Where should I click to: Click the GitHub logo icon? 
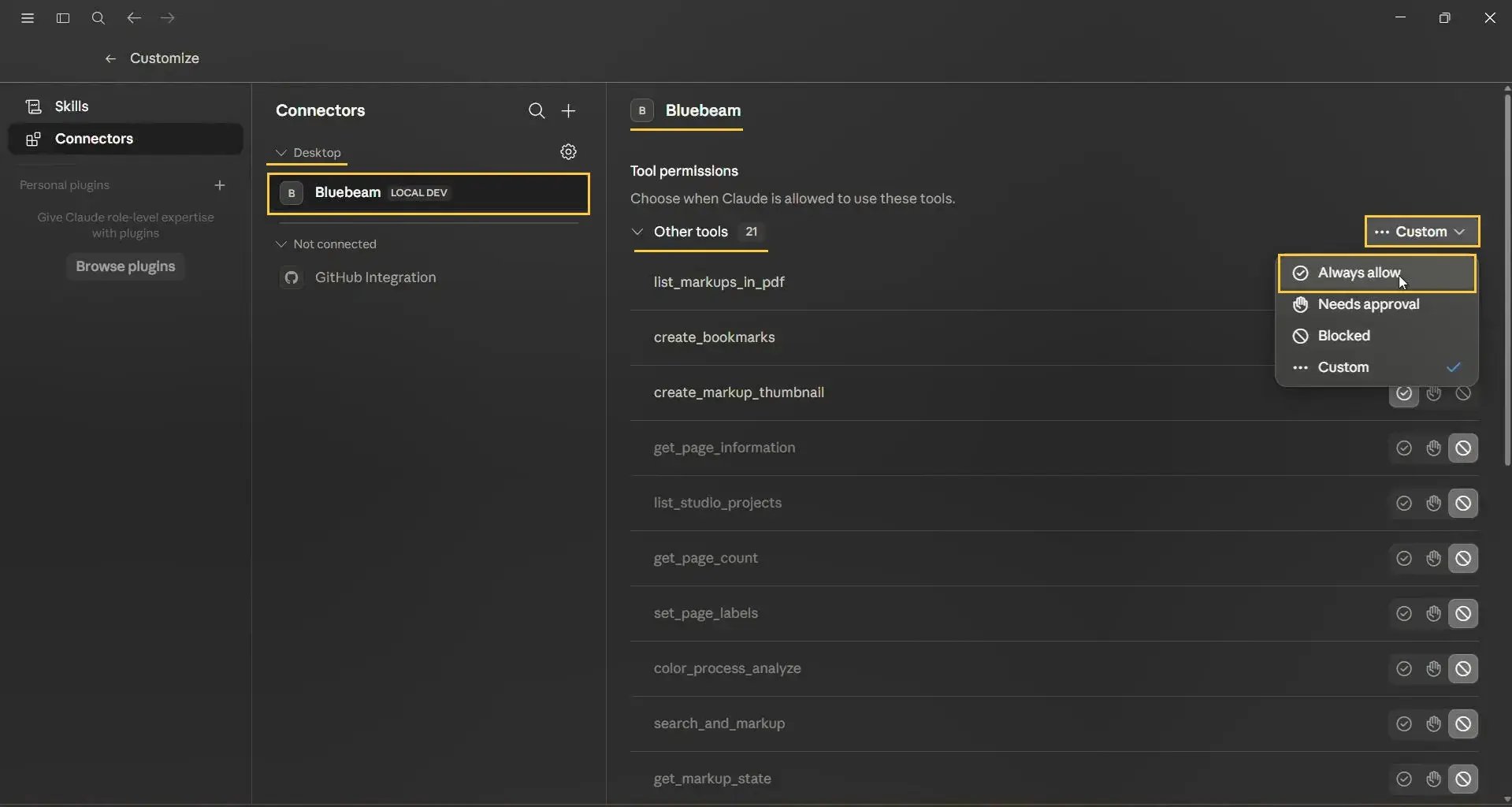point(292,277)
